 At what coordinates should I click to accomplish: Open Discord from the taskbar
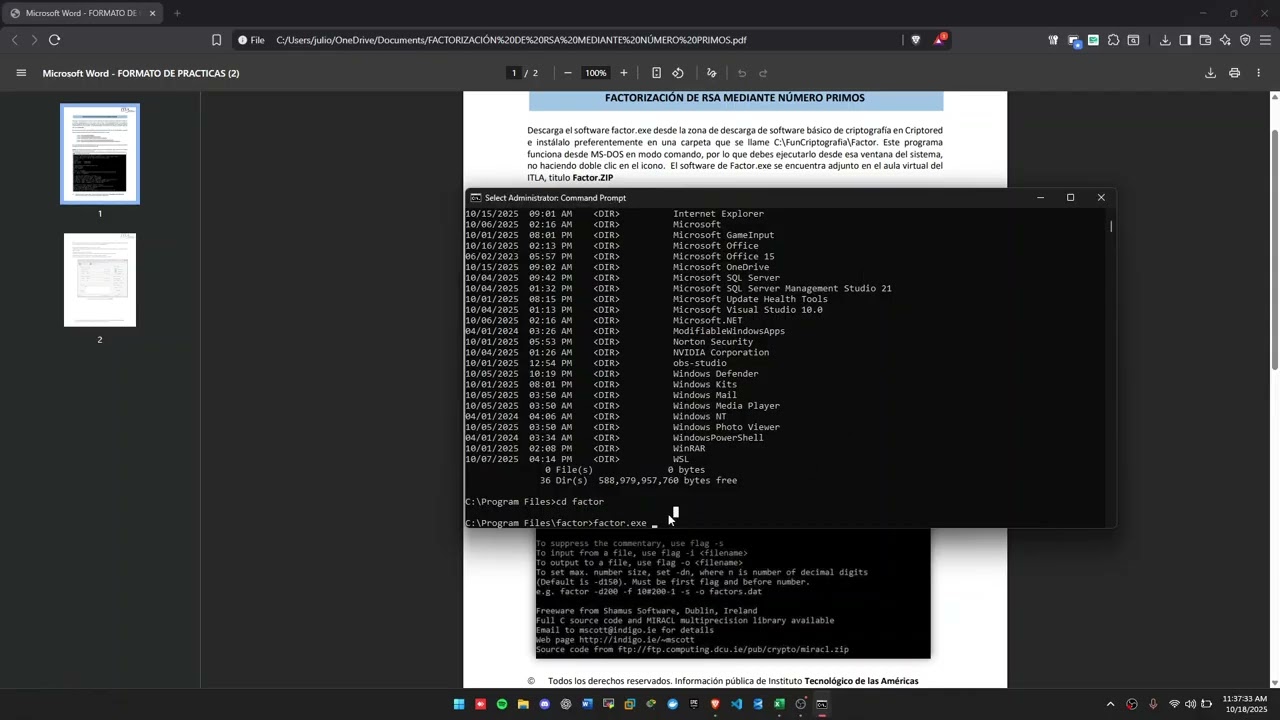pyautogui.click(x=545, y=704)
